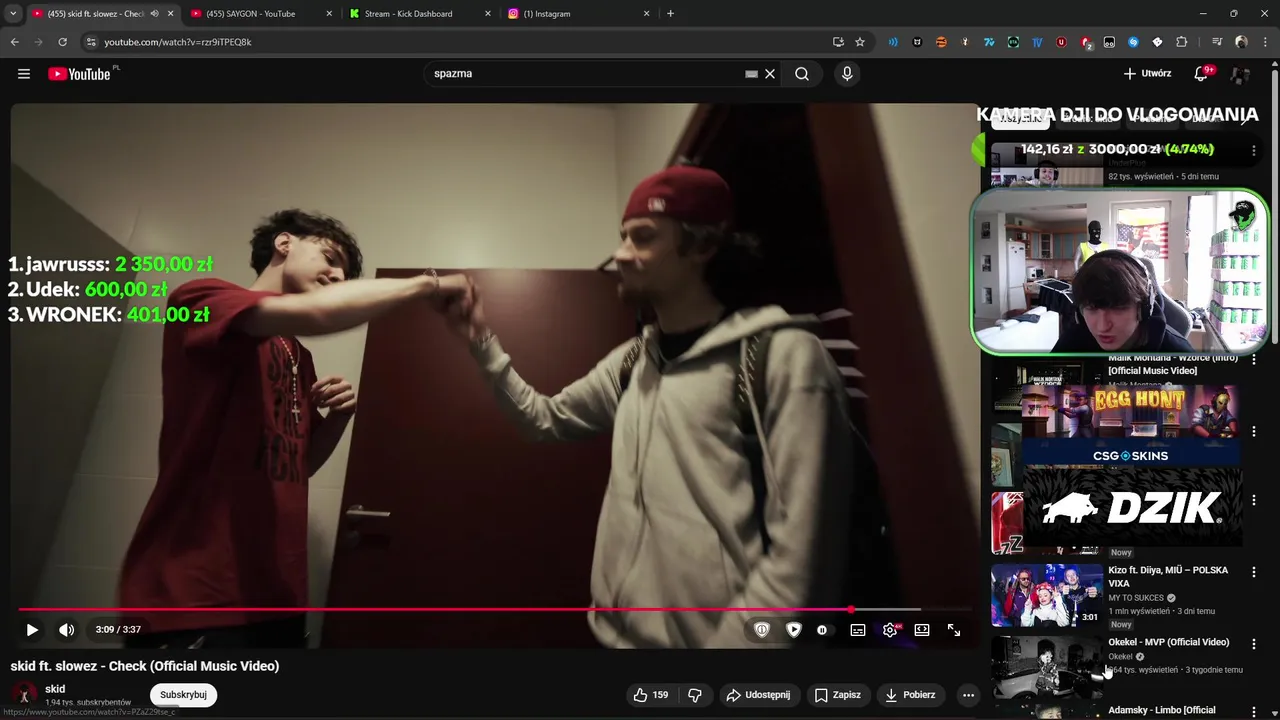1280x720 pixels.
Task: Click the first shield pause icon in player
Action: pyautogui.click(x=762, y=630)
